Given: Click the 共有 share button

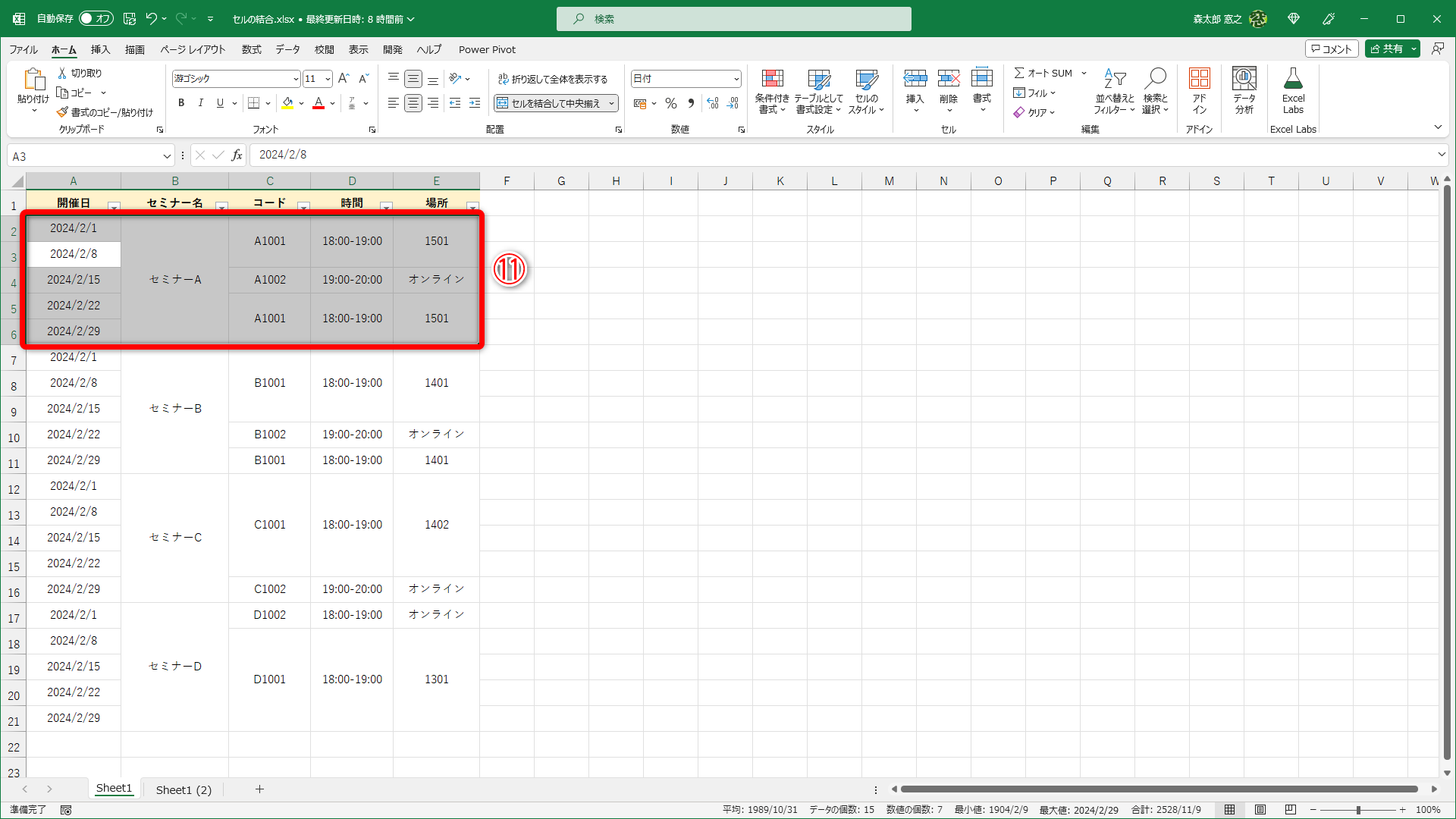Looking at the screenshot, I should coord(1386,49).
